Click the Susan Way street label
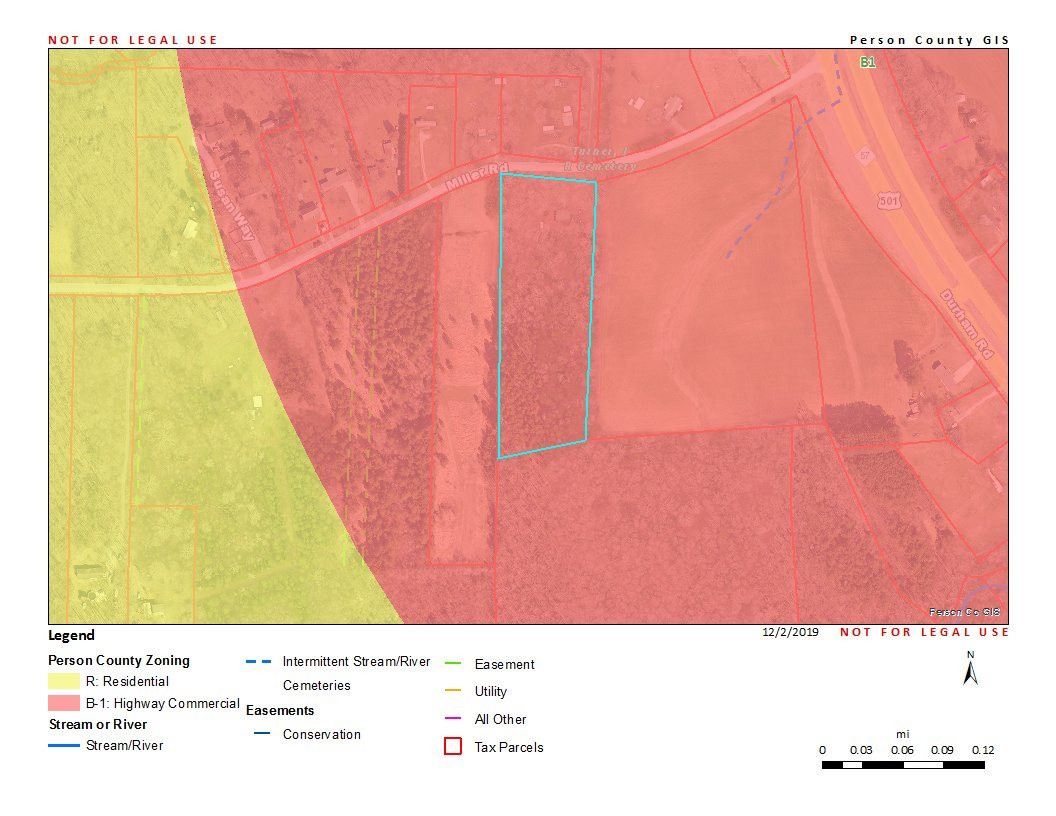 [229, 206]
